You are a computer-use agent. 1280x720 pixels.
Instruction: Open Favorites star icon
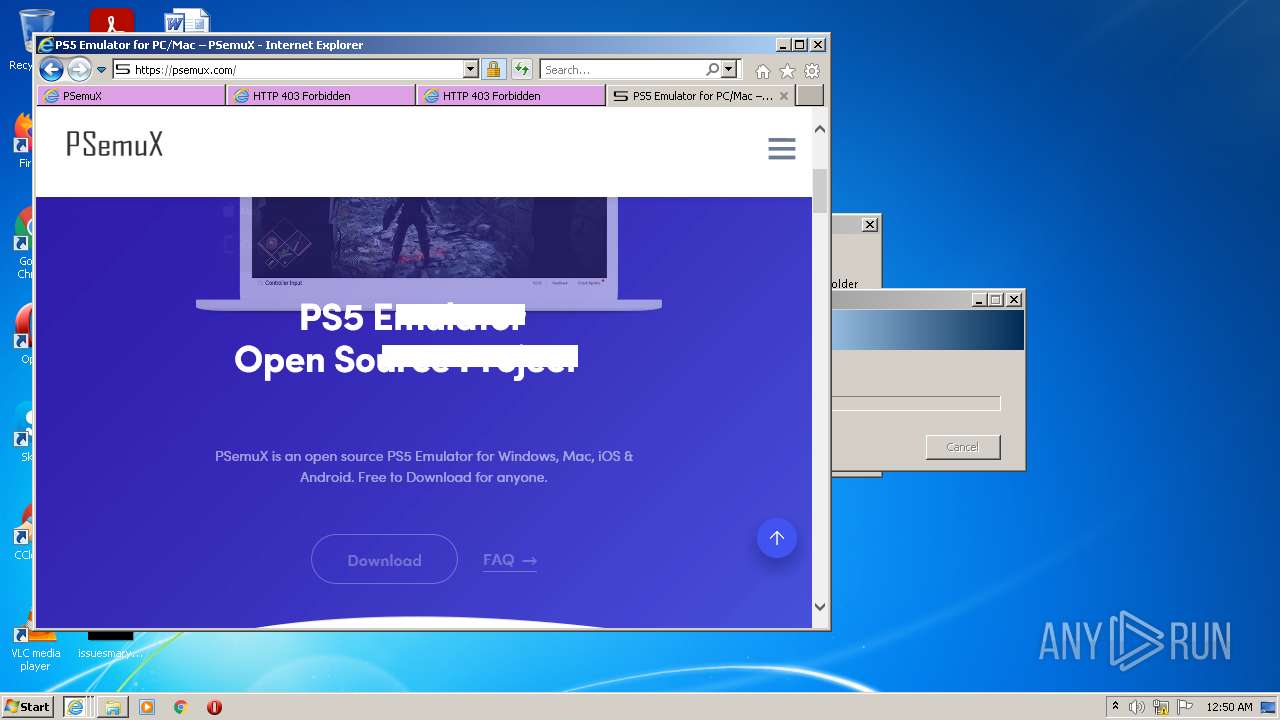787,71
